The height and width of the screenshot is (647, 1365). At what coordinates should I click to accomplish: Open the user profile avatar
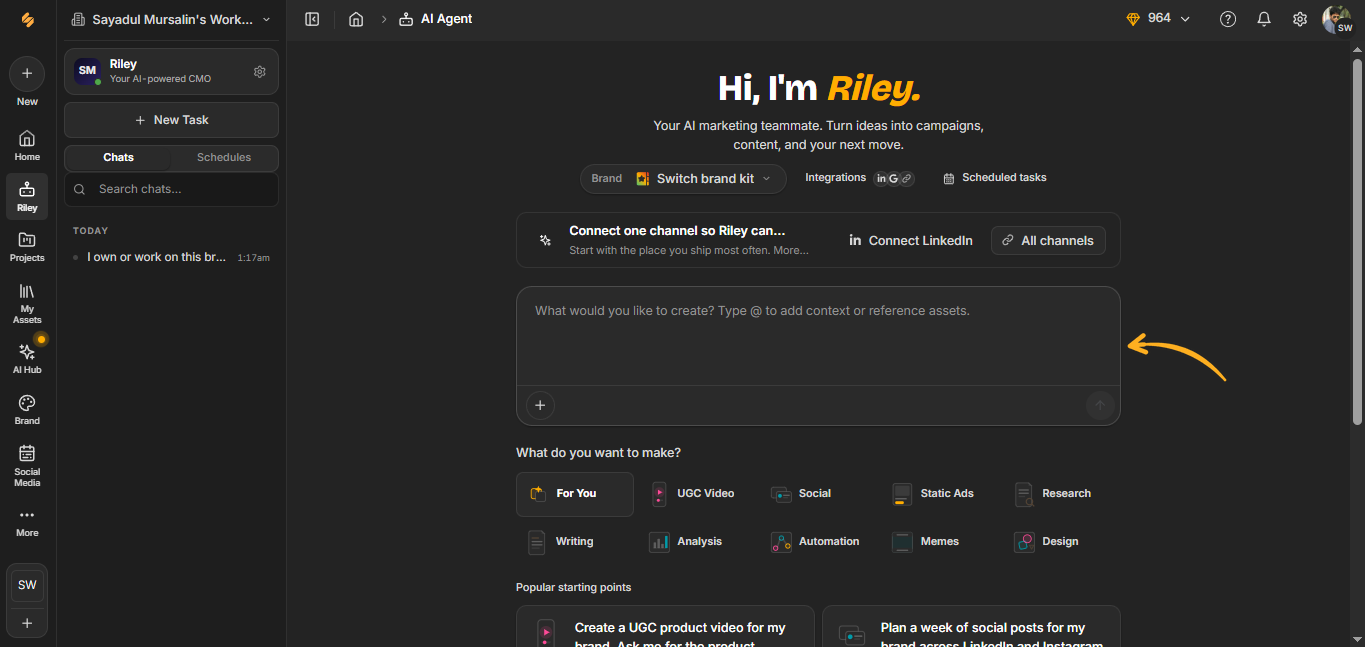[1337, 19]
